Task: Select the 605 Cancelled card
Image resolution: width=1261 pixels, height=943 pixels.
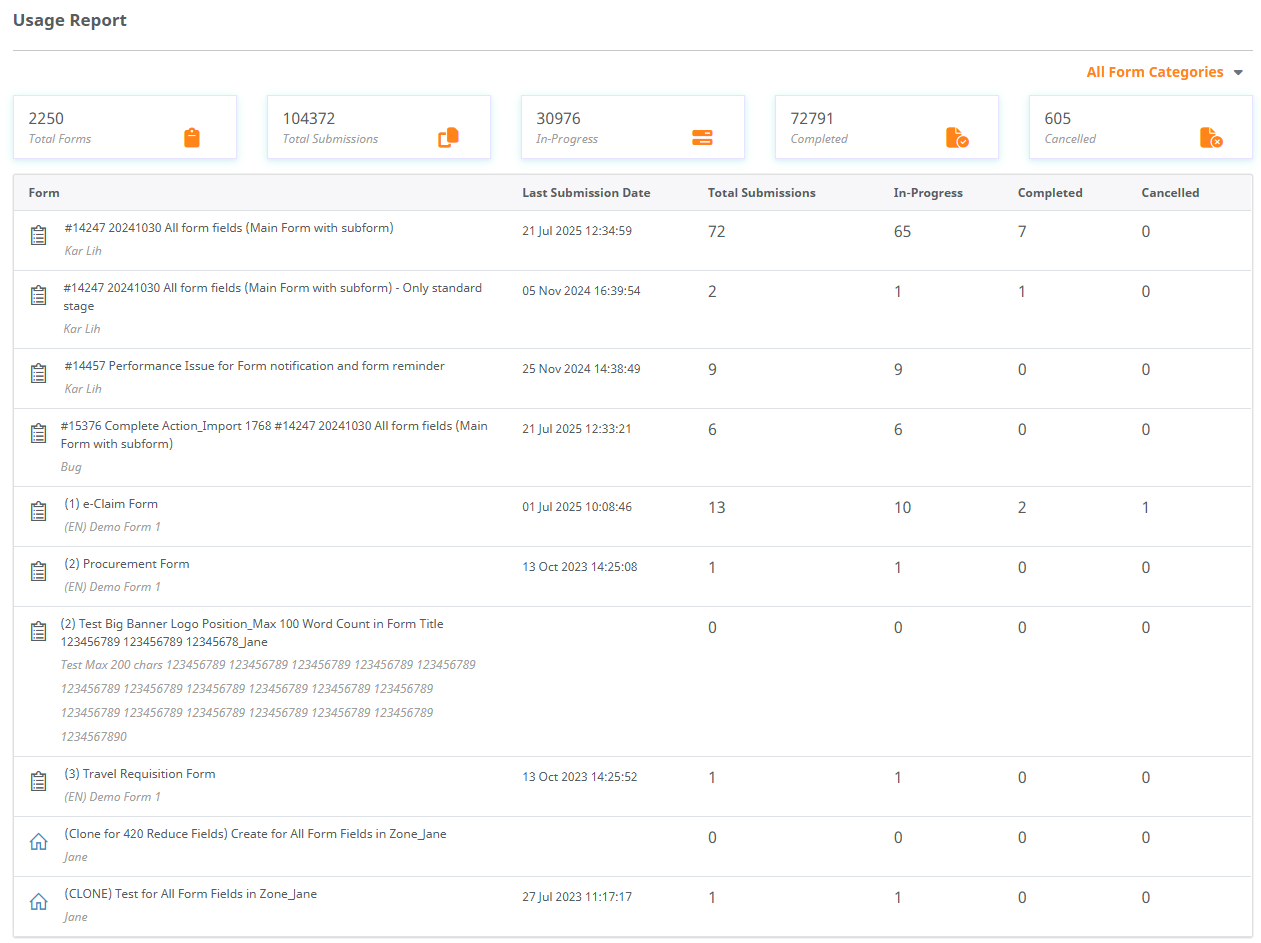Action: 1141,127
